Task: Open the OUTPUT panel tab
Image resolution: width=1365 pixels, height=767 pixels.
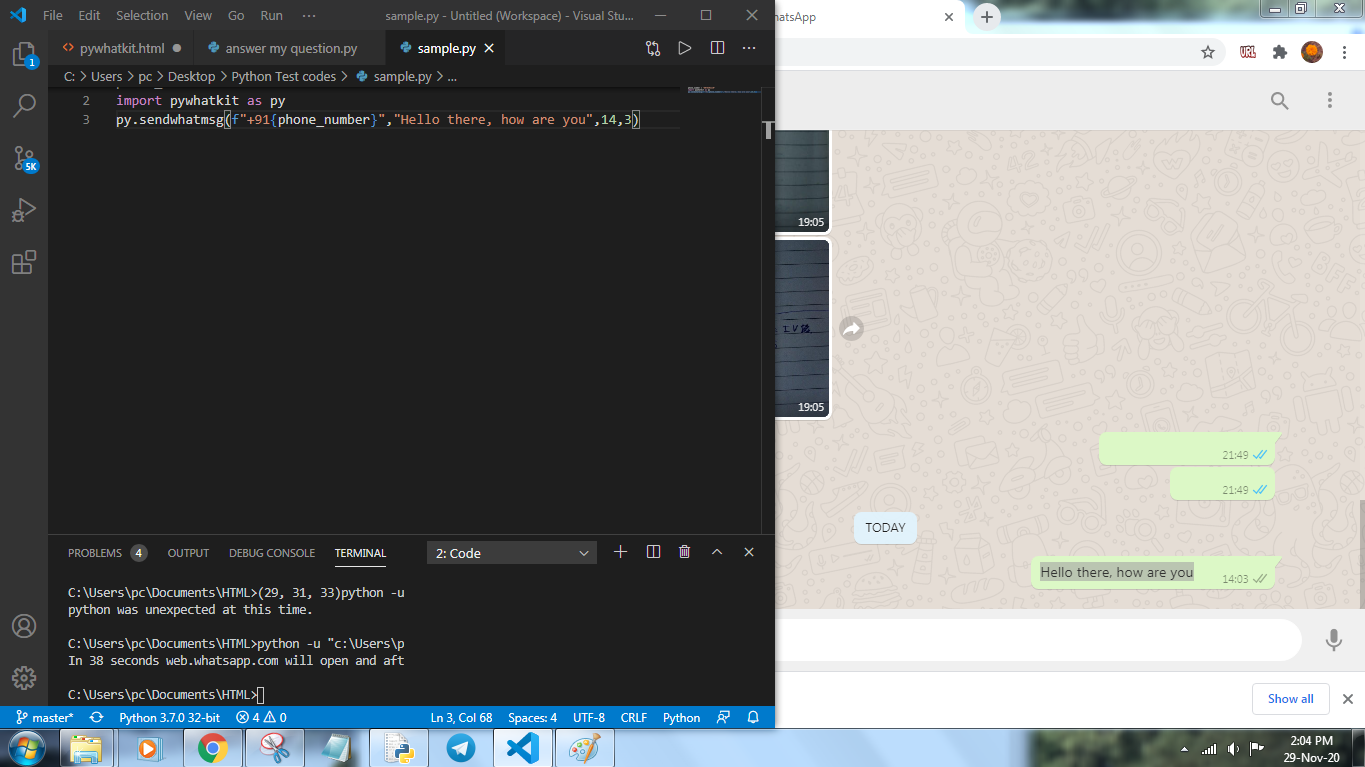Action: pyautogui.click(x=188, y=553)
